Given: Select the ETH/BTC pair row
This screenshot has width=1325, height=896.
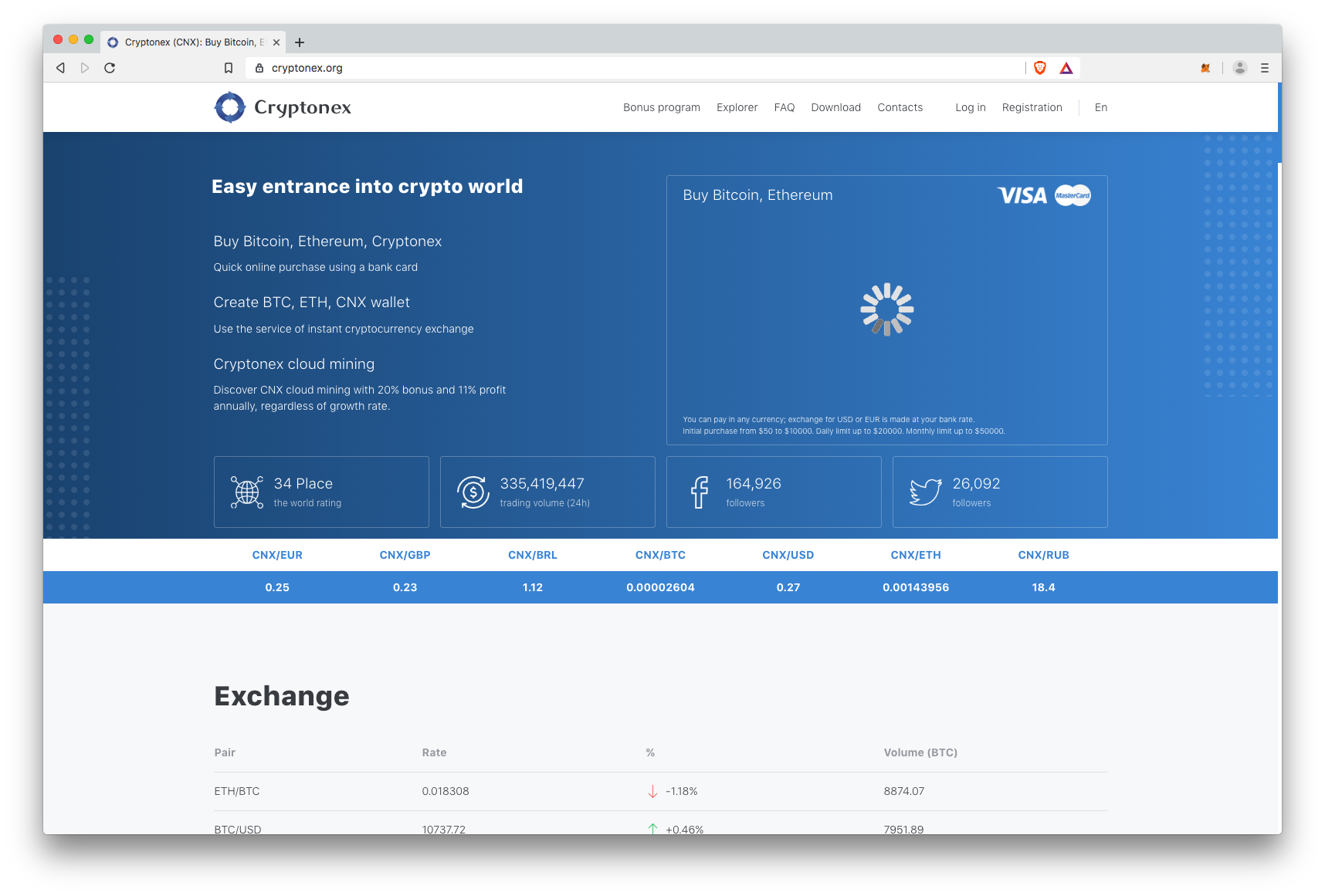Looking at the screenshot, I should [x=661, y=791].
